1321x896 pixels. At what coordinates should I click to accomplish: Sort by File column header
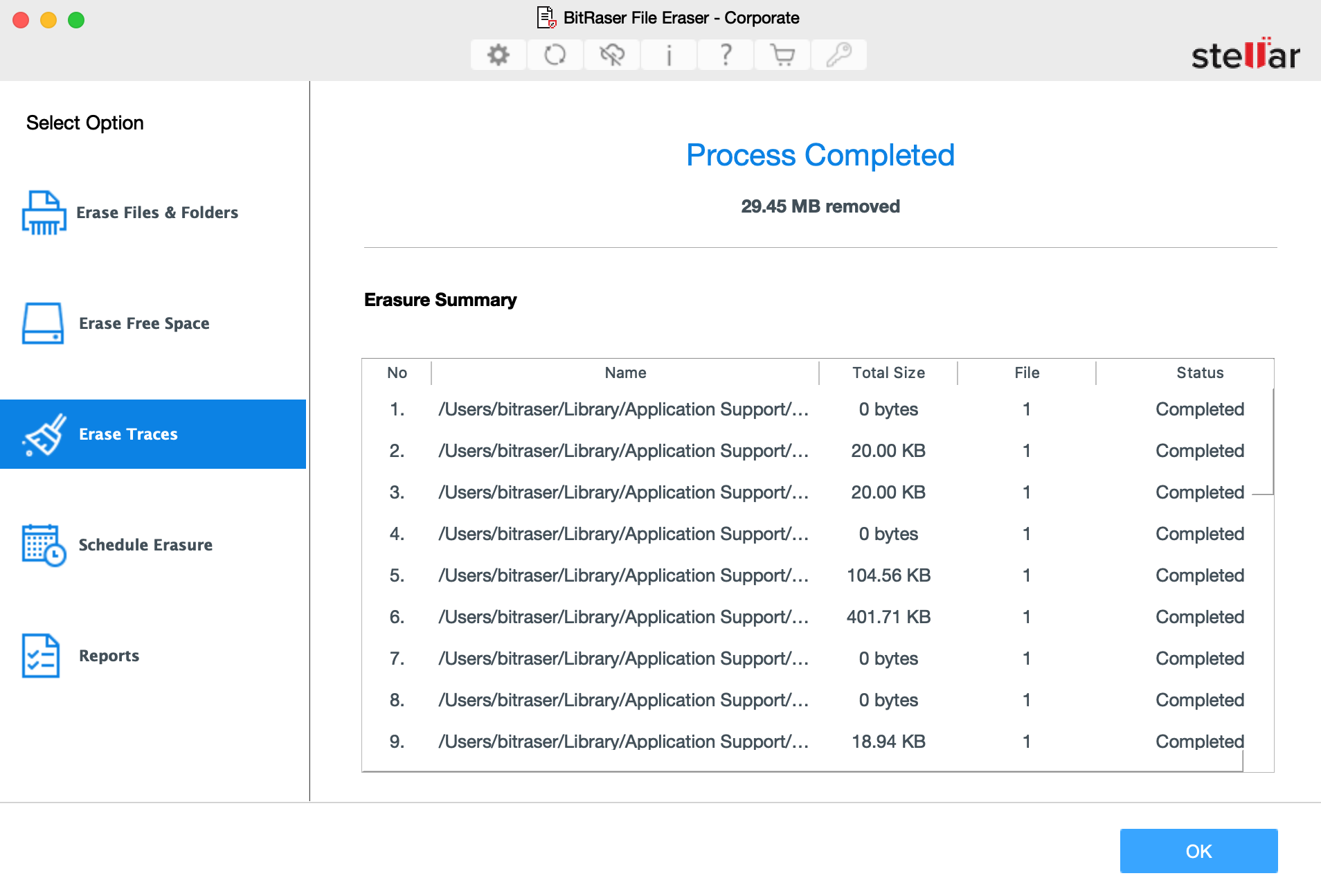click(x=1027, y=373)
